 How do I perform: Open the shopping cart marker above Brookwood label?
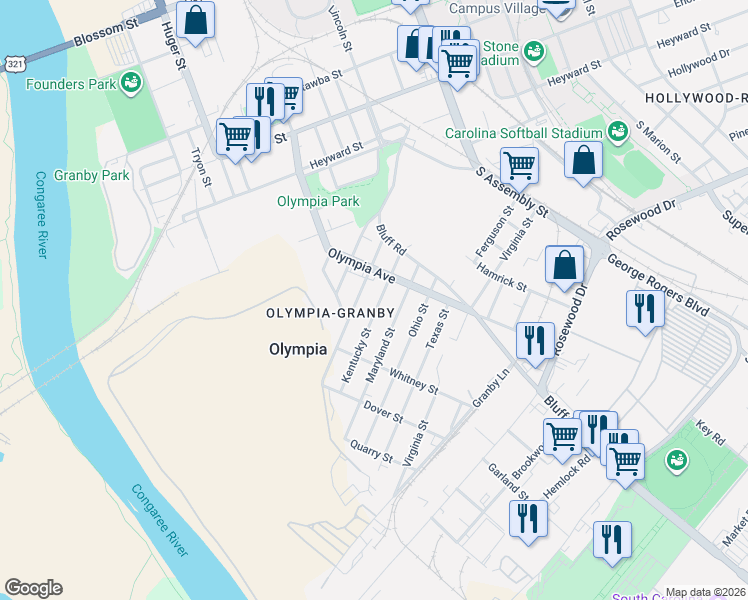pyautogui.click(x=562, y=440)
